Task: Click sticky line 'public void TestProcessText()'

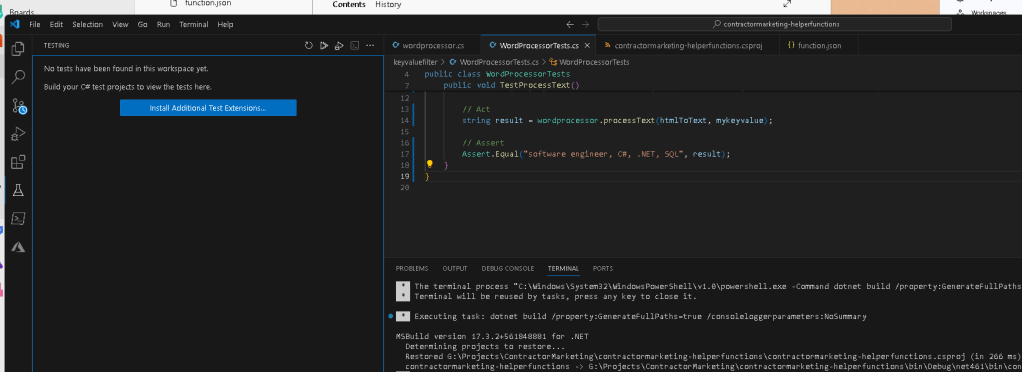Action: (x=511, y=85)
